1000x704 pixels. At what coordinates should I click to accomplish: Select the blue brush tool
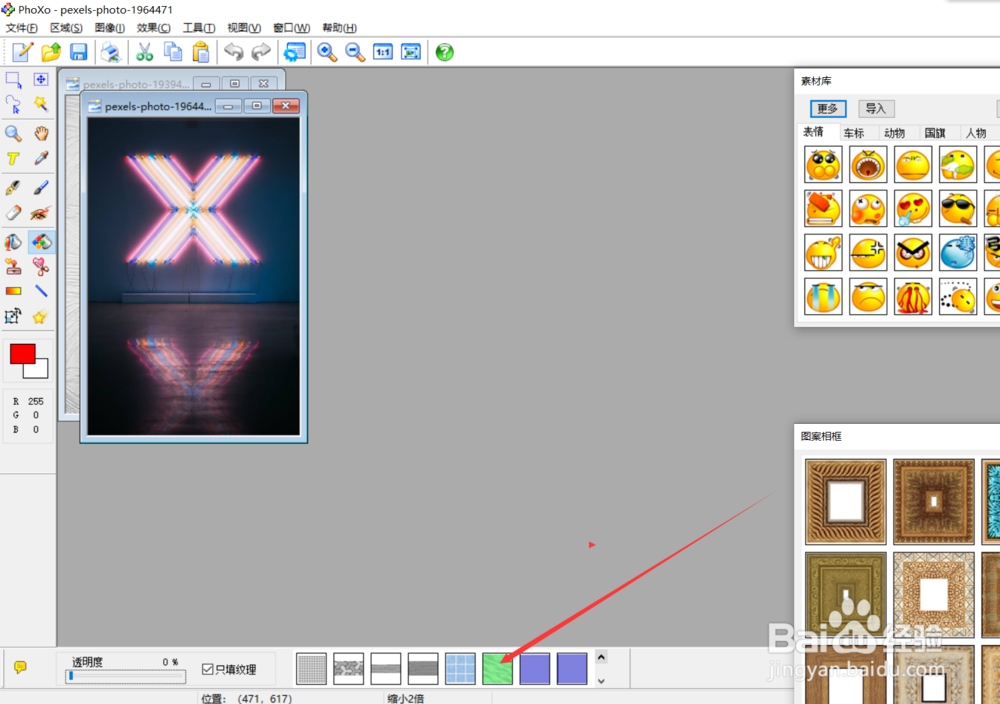point(41,187)
